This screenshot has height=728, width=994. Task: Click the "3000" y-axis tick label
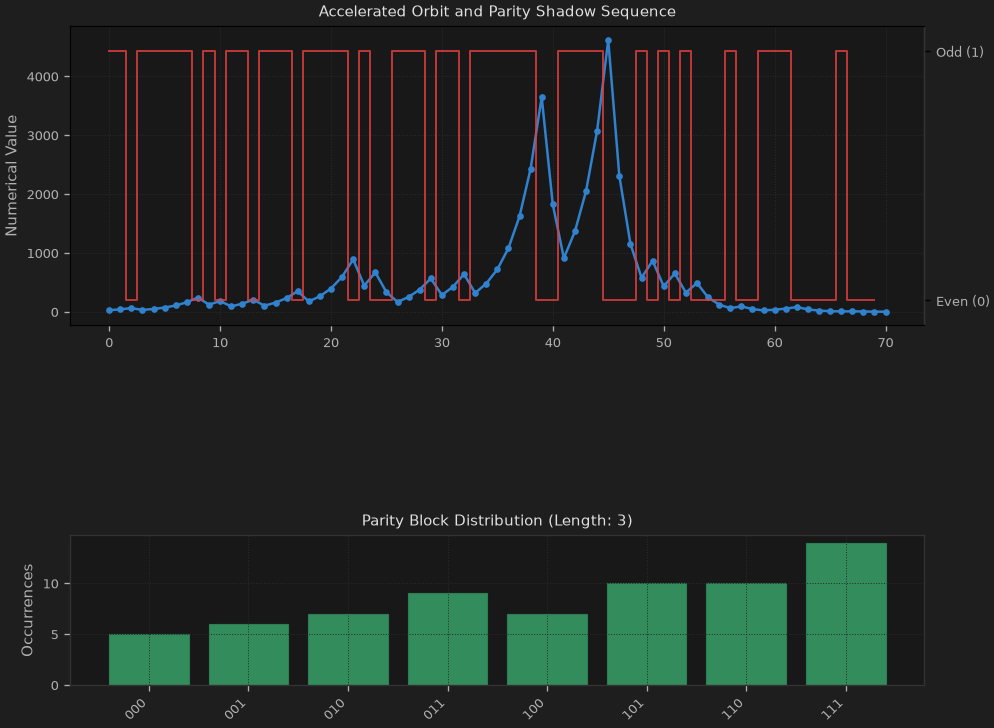(42, 136)
